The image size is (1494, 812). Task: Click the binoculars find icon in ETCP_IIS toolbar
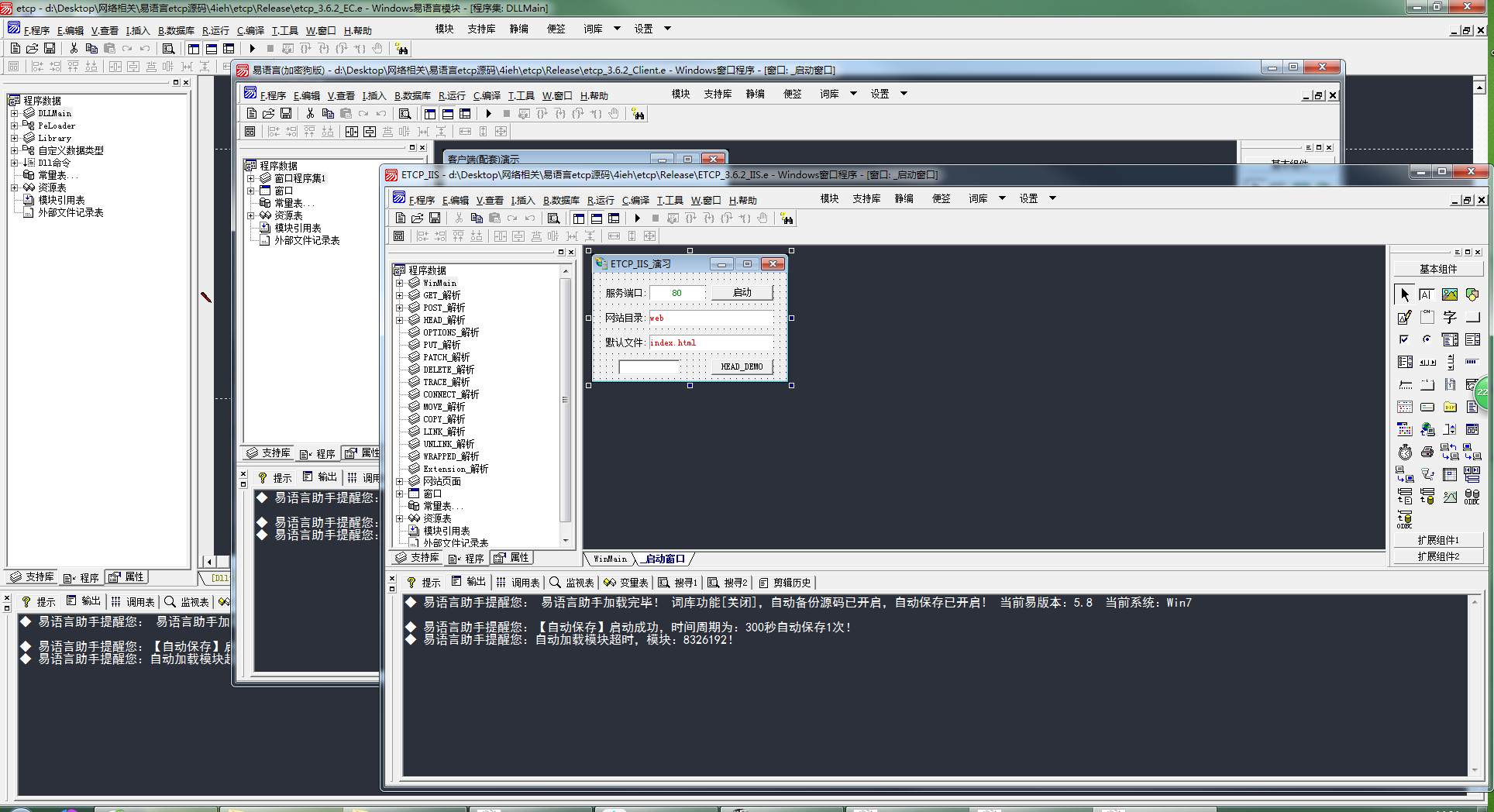[787, 218]
